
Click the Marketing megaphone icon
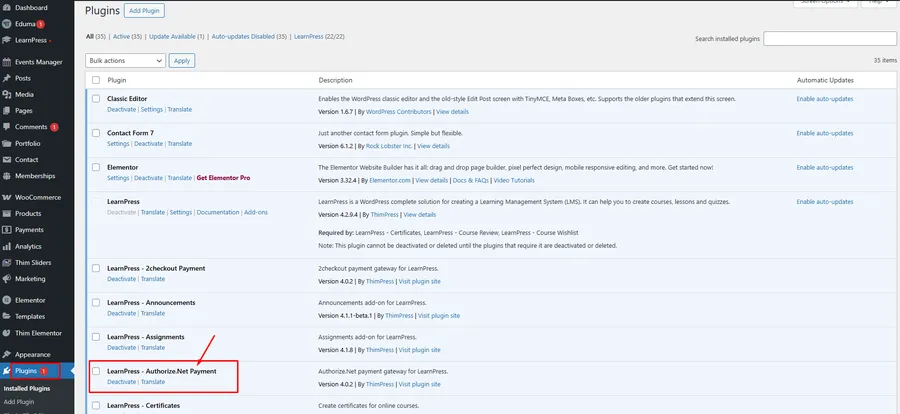tap(7, 278)
